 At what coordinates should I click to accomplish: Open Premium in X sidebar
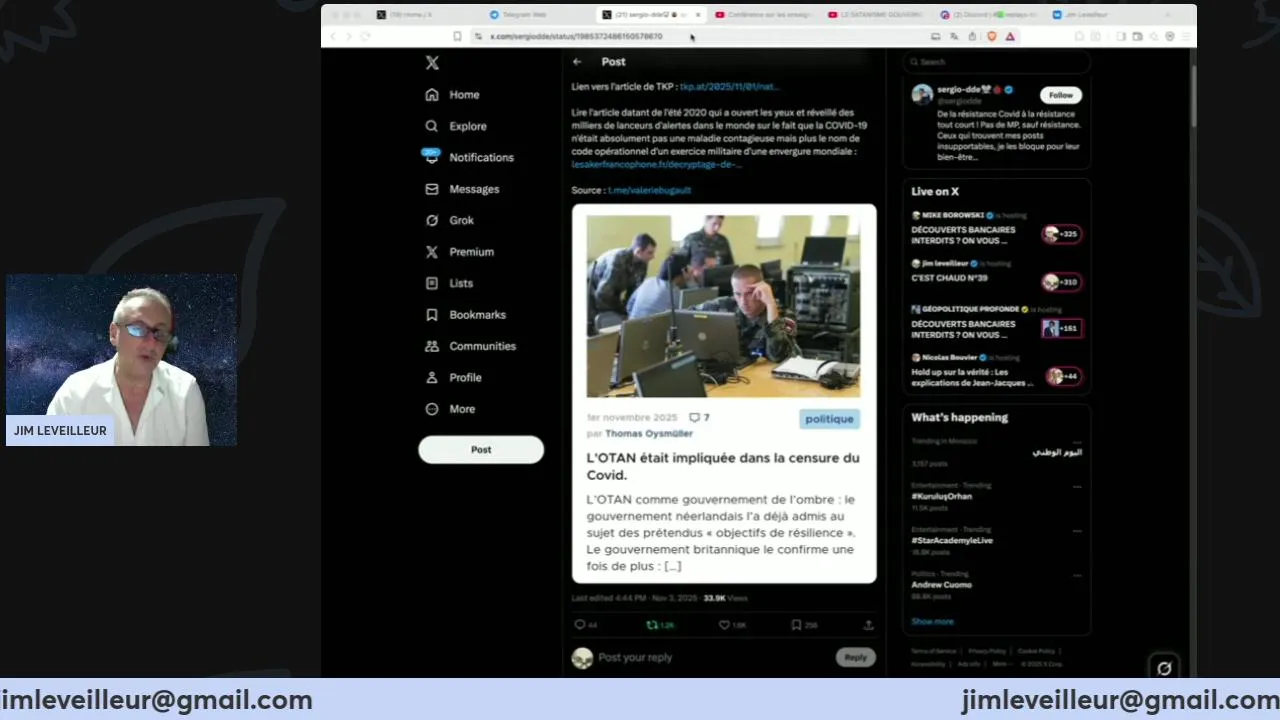[460, 252]
